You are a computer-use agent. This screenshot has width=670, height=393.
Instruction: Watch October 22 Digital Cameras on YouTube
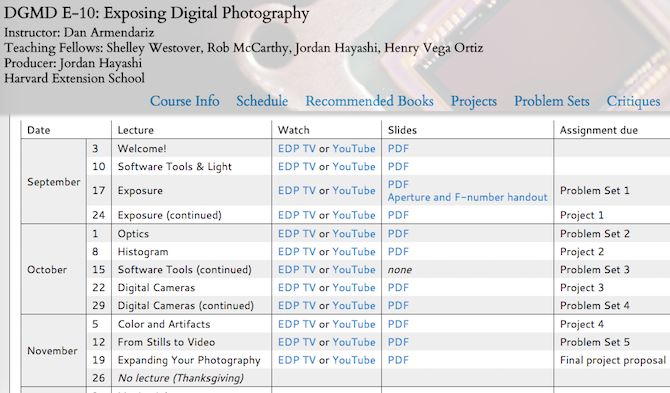pyautogui.click(x=354, y=288)
